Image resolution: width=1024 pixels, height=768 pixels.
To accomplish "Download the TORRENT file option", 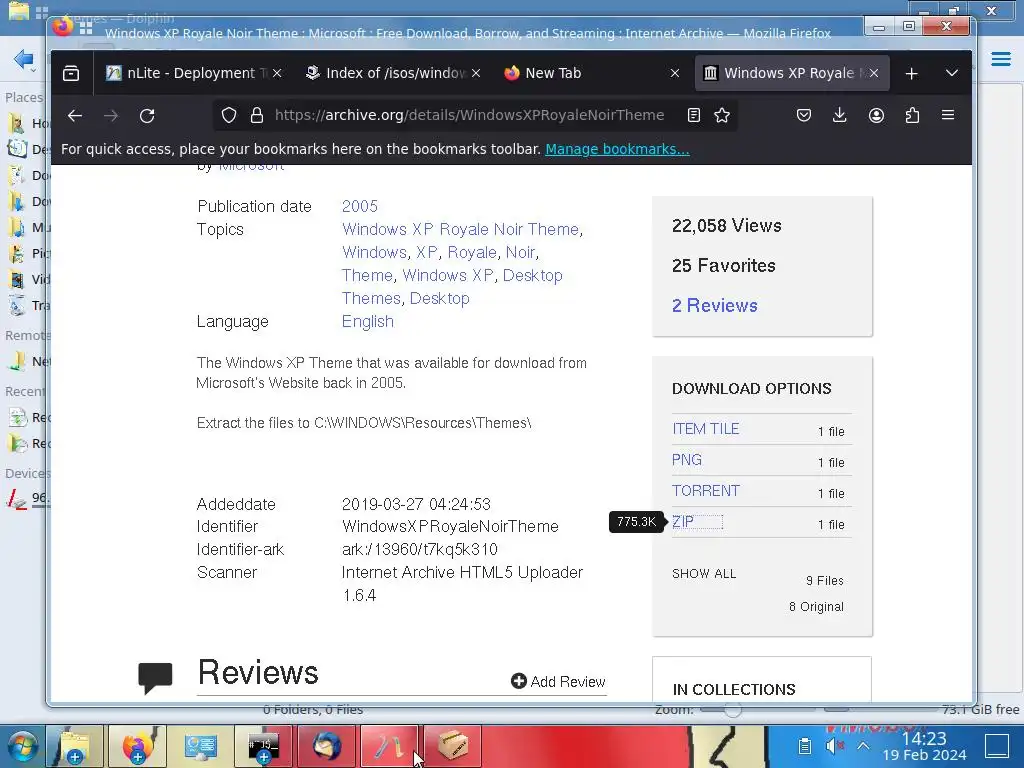I will [706, 490].
